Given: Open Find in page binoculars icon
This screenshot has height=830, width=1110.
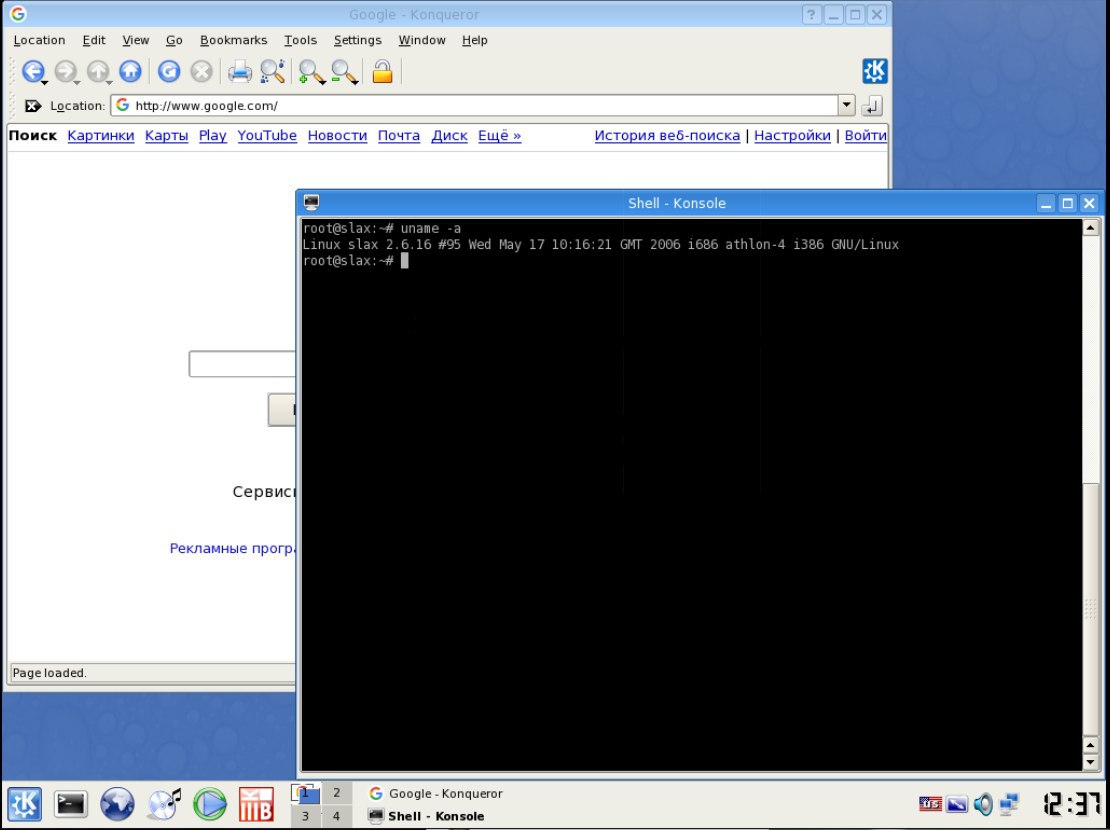Looking at the screenshot, I should point(272,71).
